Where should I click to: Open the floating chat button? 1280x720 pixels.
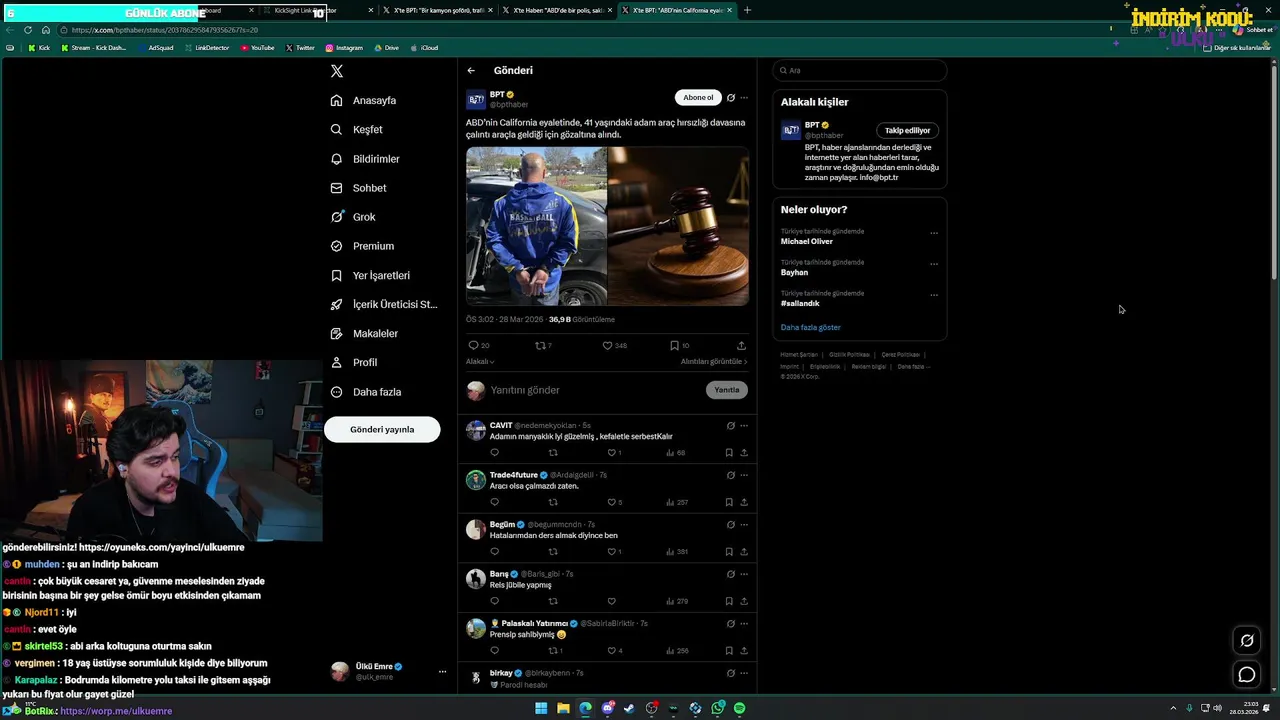[1247, 675]
